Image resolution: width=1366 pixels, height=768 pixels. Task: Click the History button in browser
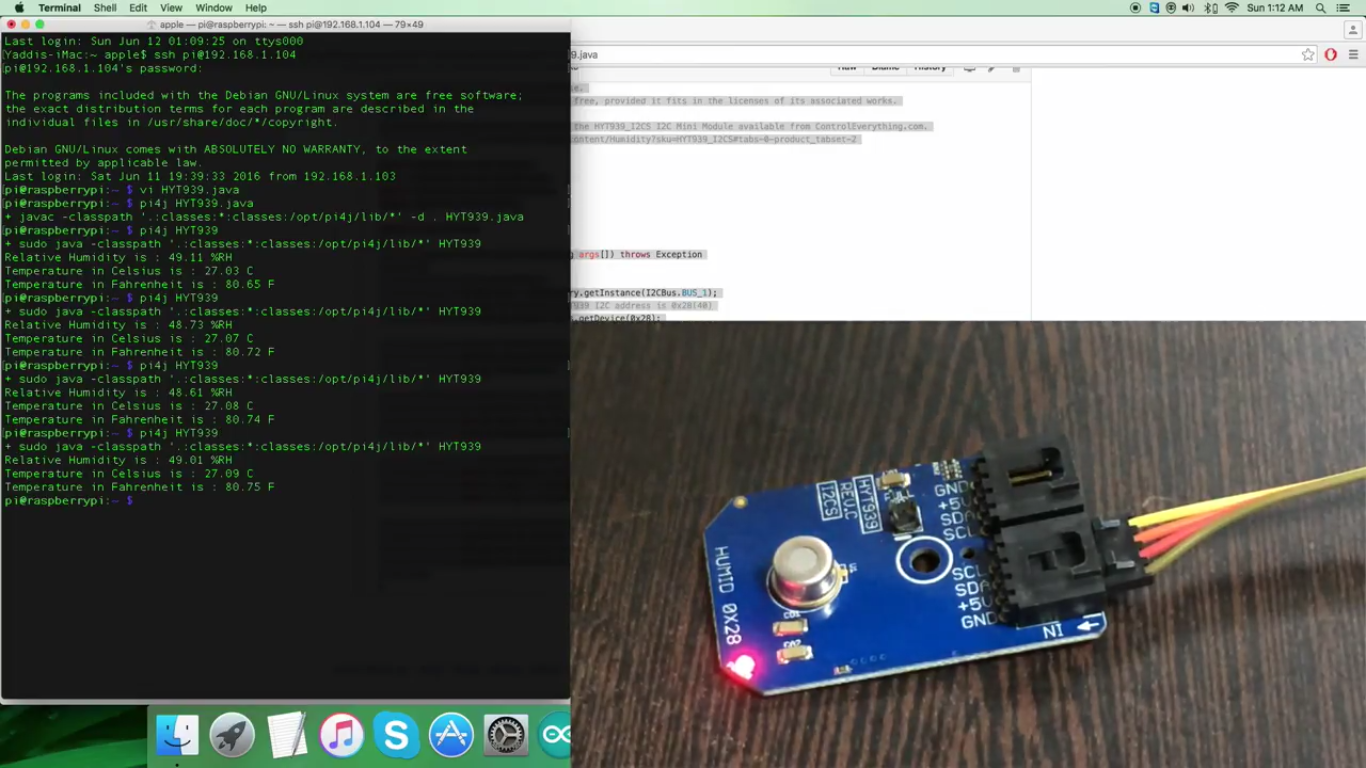(930, 68)
